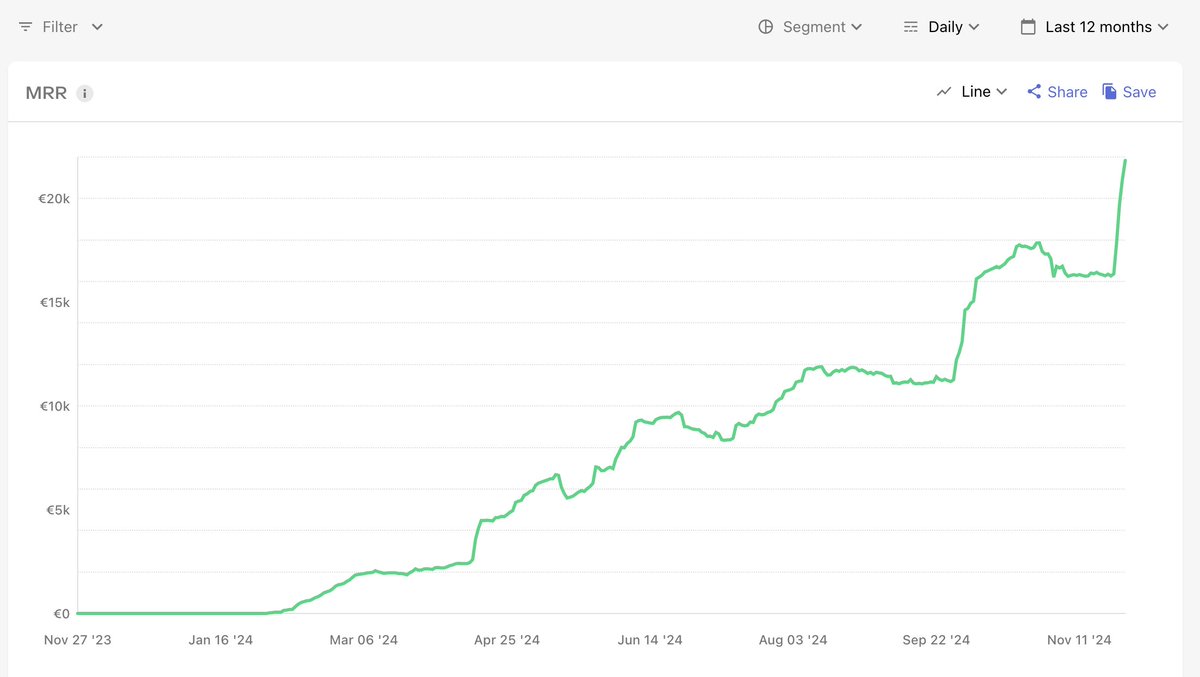
Task: Click the Nov 11 '24 date label
Action: click(x=1079, y=640)
